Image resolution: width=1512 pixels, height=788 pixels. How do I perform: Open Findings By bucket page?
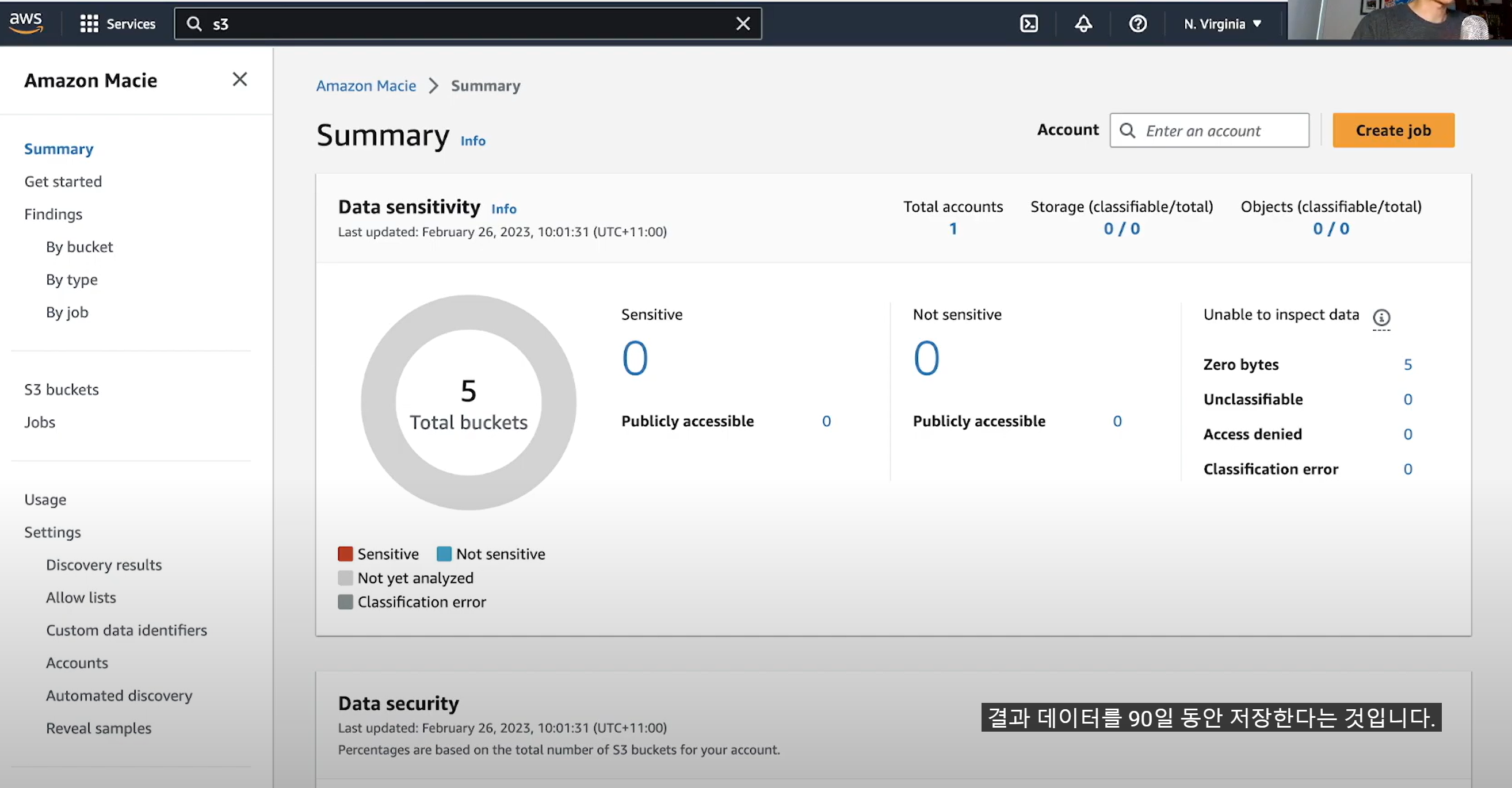[79, 247]
